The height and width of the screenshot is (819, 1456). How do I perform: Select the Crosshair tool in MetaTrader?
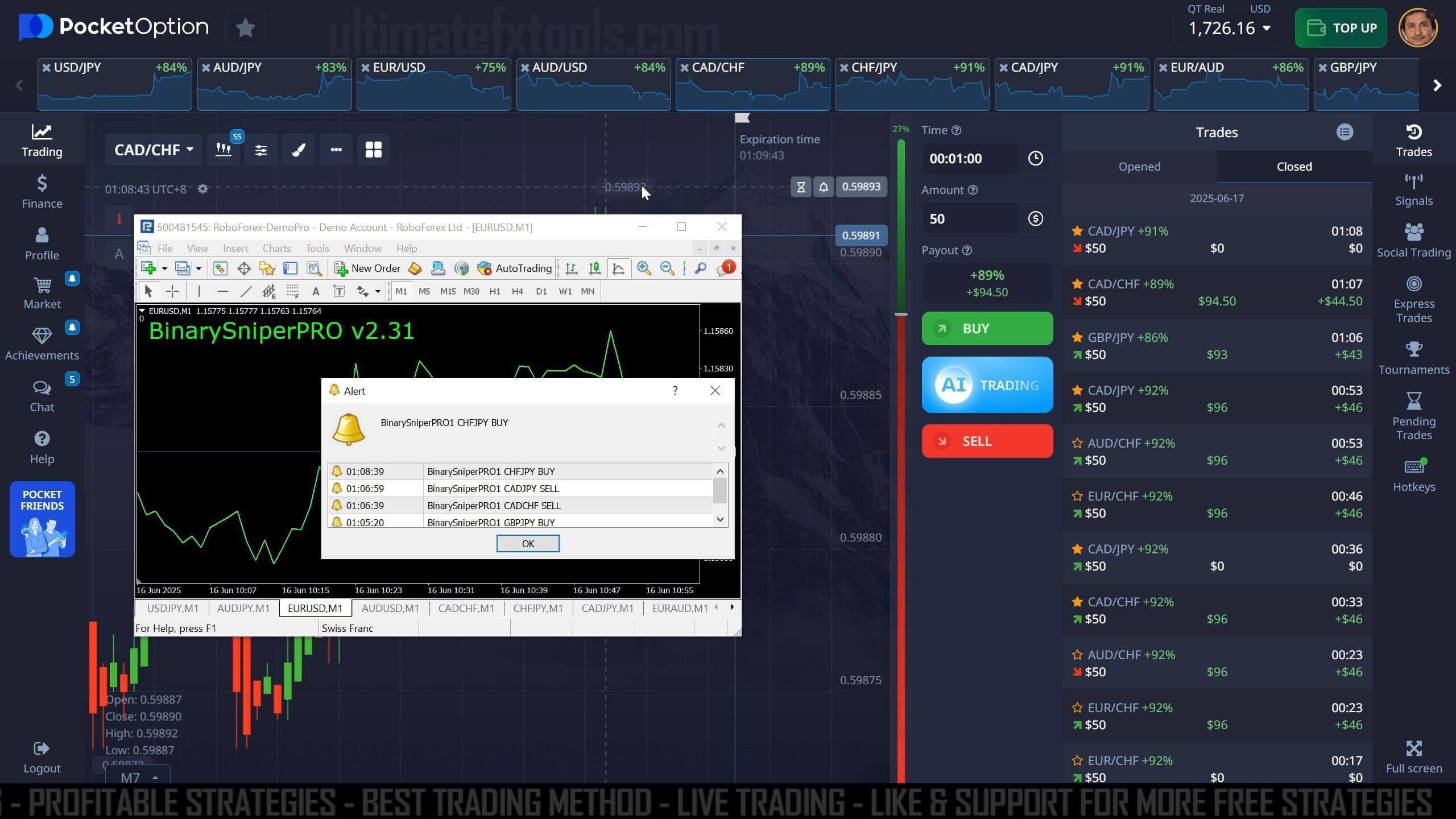(172, 291)
